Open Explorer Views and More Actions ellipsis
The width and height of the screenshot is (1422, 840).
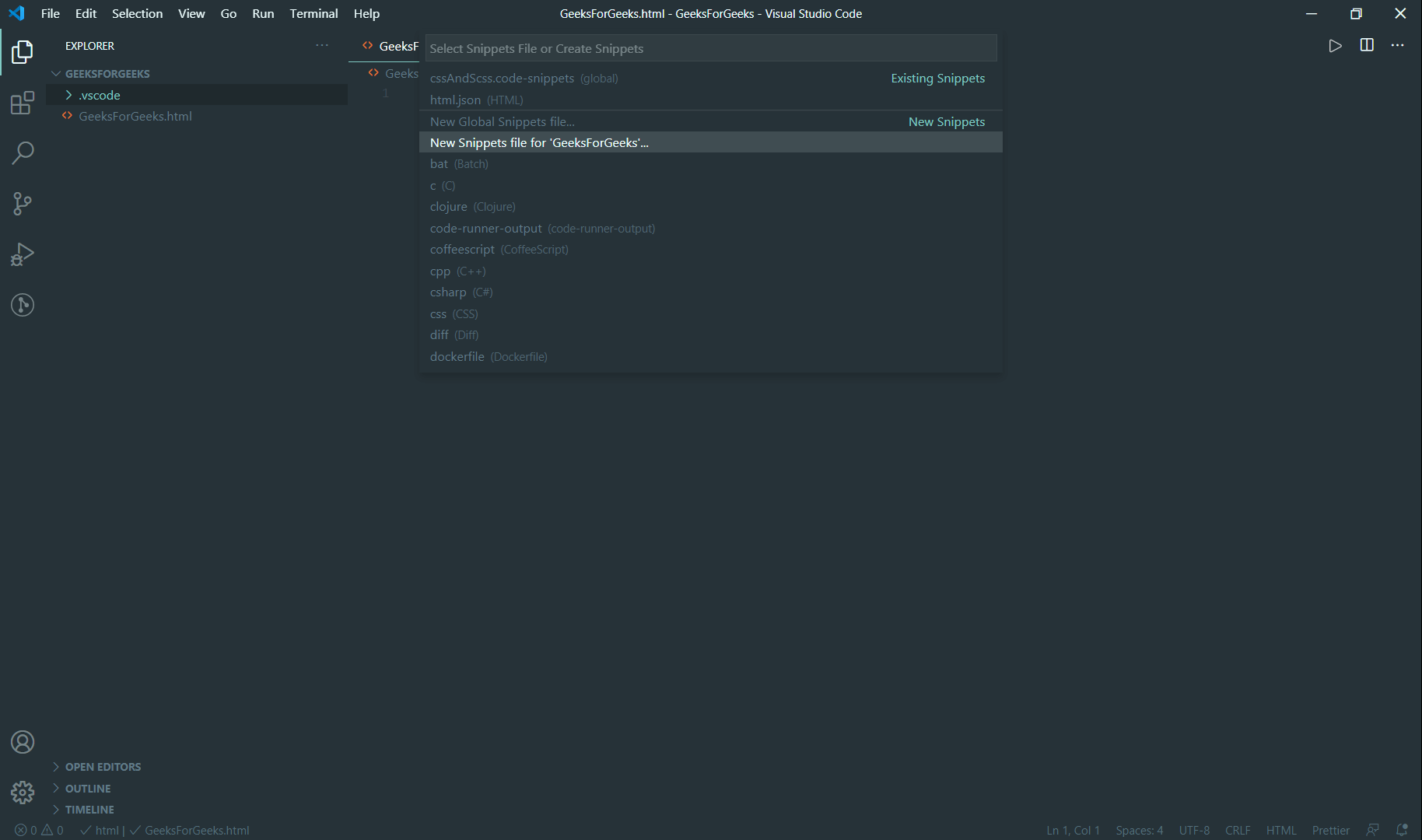pos(322,45)
